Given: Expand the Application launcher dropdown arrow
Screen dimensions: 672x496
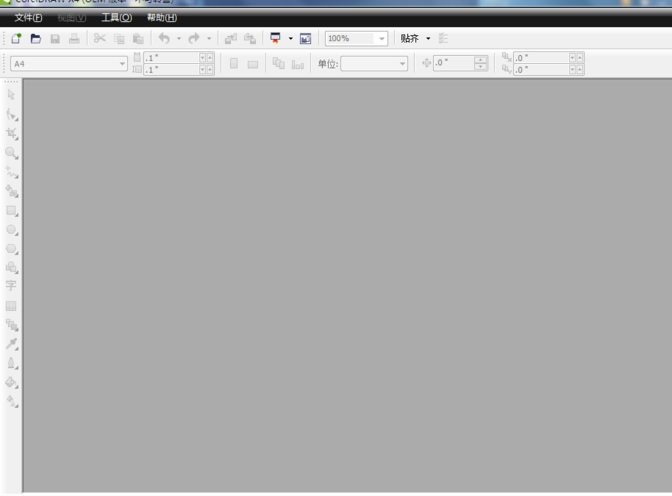Looking at the screenshot, I should click(291, 39).
